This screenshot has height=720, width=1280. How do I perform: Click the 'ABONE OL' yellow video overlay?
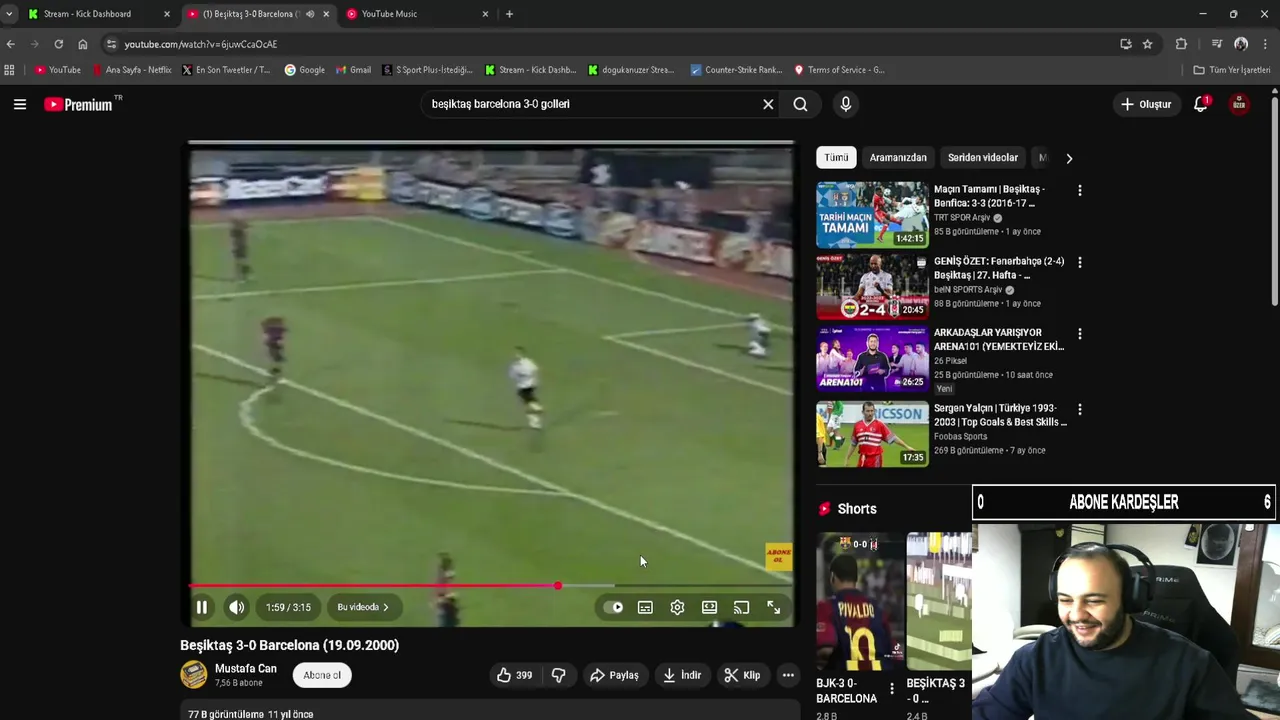coord(778,556)
